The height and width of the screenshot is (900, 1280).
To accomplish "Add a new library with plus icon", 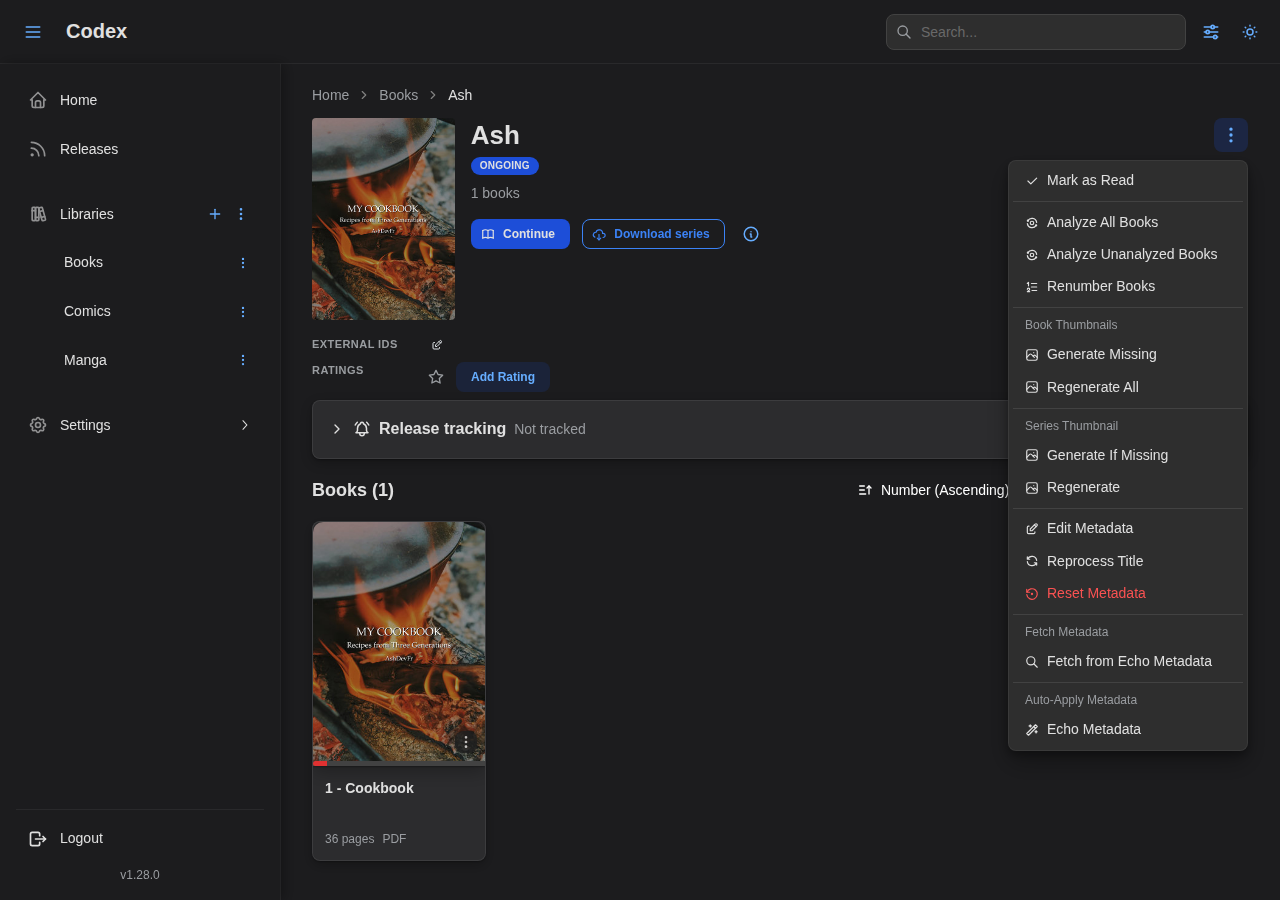I will pyautogui.click(x=215, y=214).
